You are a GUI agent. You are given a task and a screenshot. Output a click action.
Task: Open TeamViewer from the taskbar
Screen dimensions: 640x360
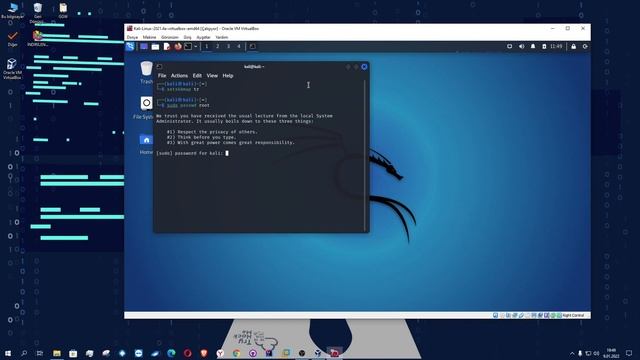pos(138,353)
